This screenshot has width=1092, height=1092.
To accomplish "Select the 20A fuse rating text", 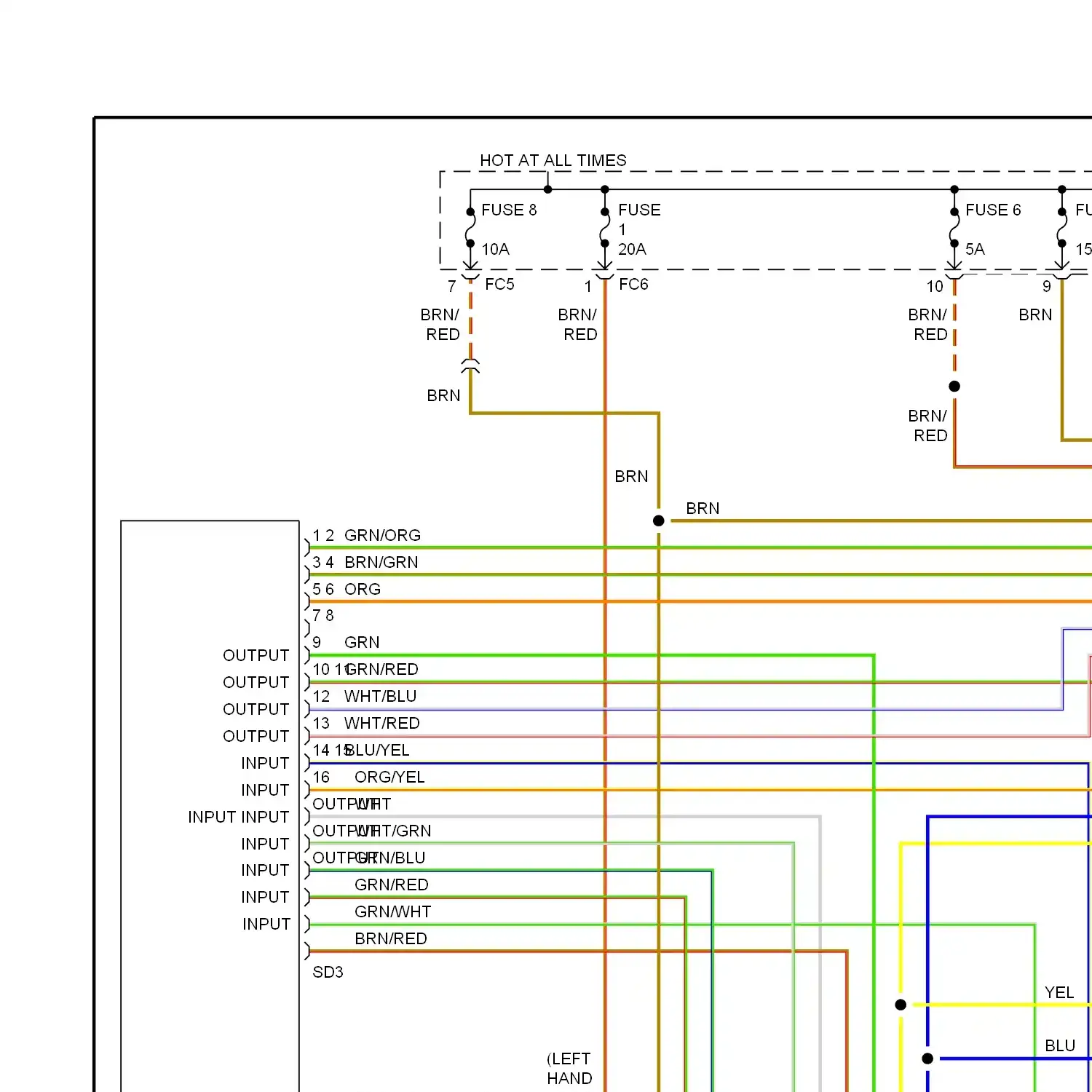I will coord(632,249).
